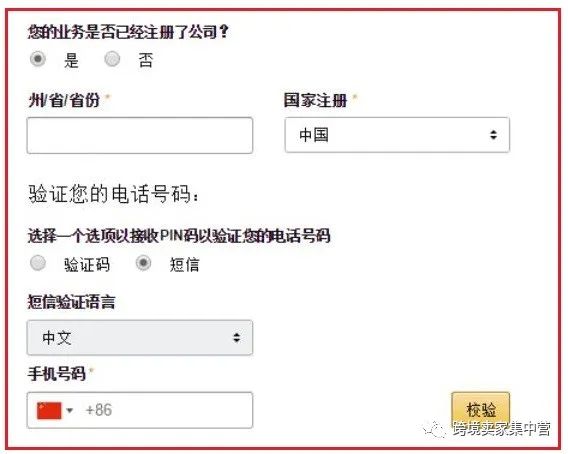Click the 是 label text
Screen dimensions: 568x454
coord(71,61)
